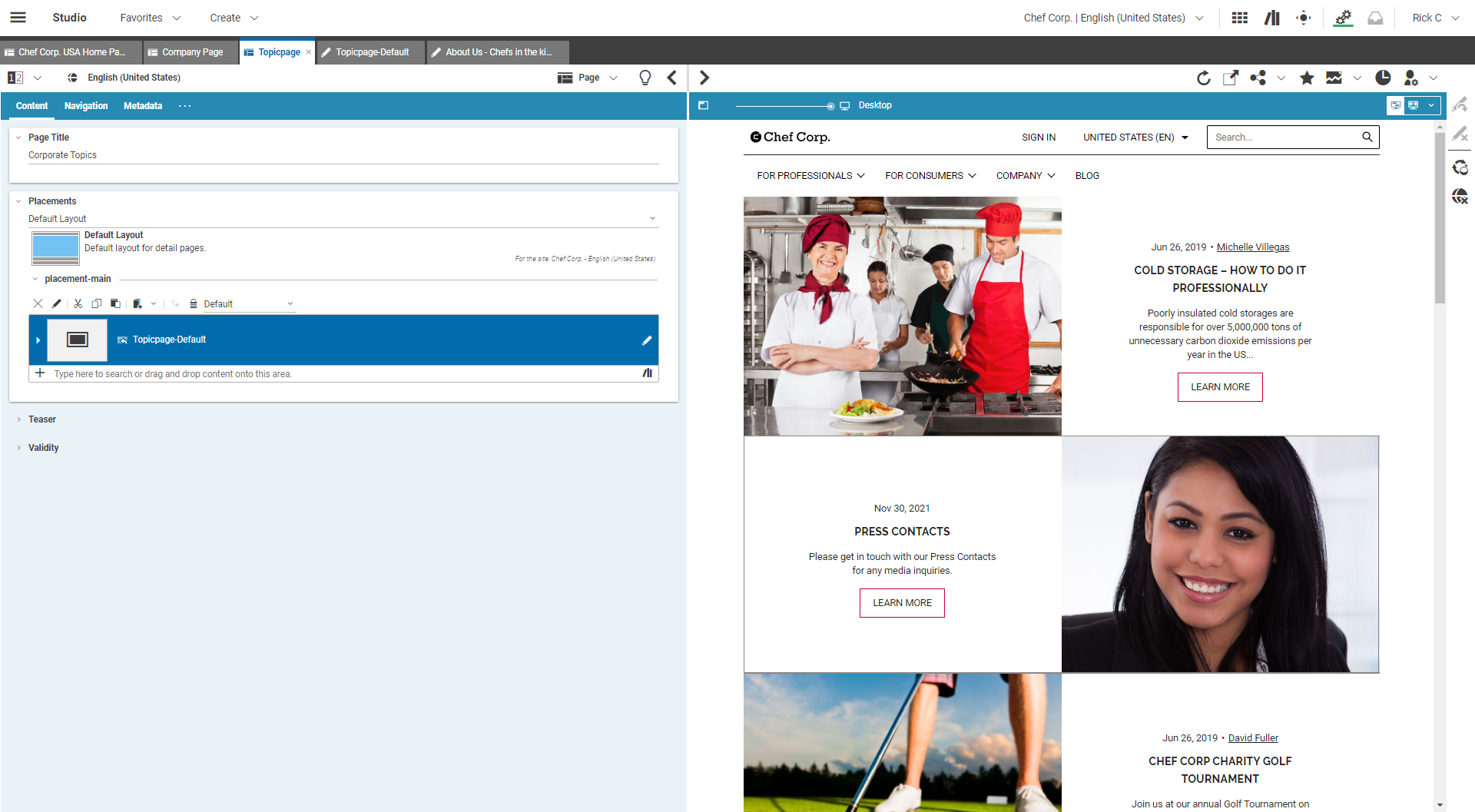This screenshot has width=1475, height=812.
Task: Open the Favorites dropdown
Action: (151, 18)
